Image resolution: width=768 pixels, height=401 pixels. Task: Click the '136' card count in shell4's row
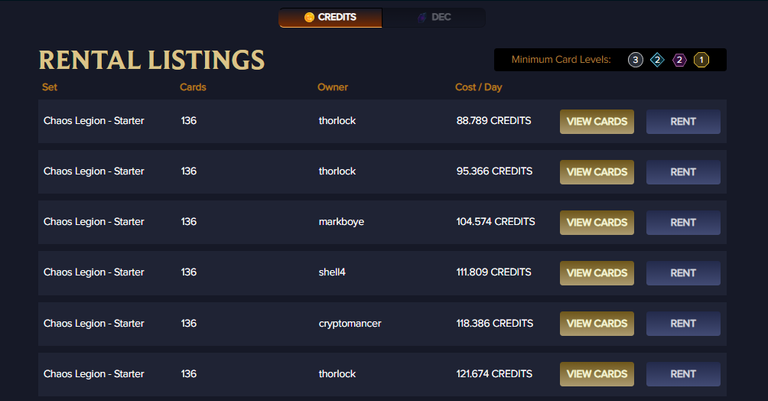point(189,272)
